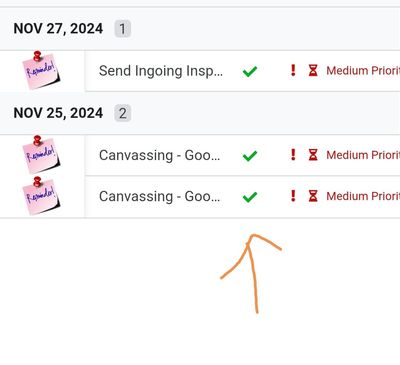The width and height of the screenshot is (400, 365).
Task: Click red exclamation icon on last Canvassing row
Action: (x=293, y=196)
